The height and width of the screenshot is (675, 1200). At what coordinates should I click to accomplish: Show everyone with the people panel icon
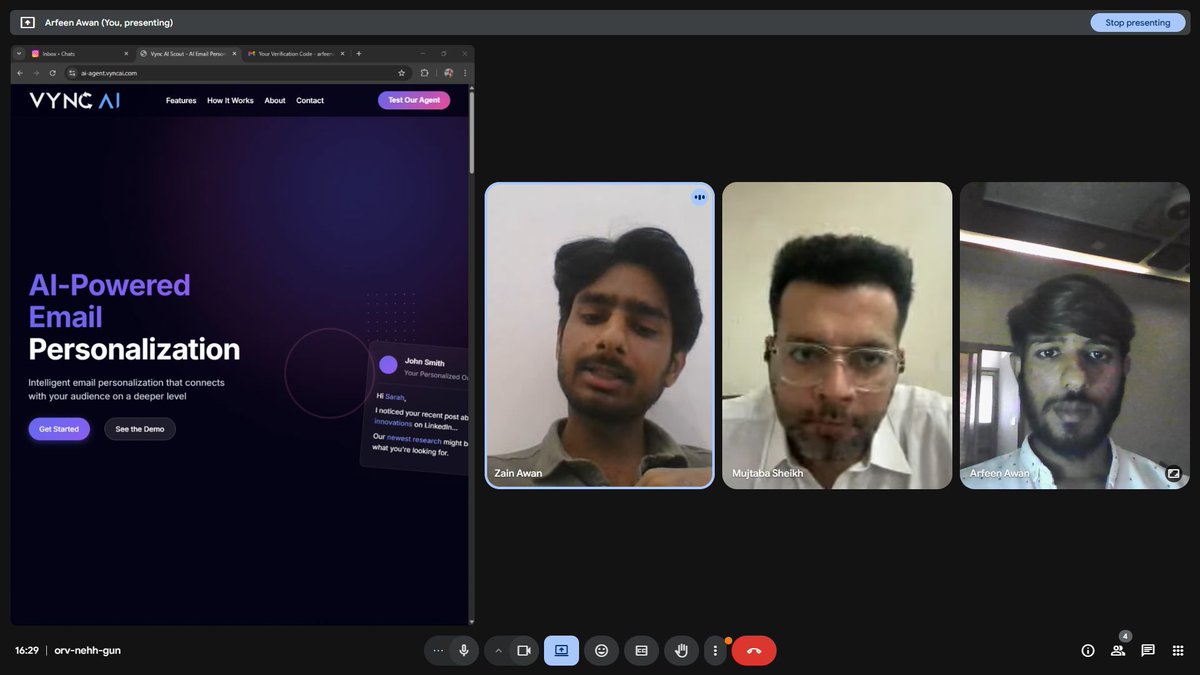[x=1117, y=650]
